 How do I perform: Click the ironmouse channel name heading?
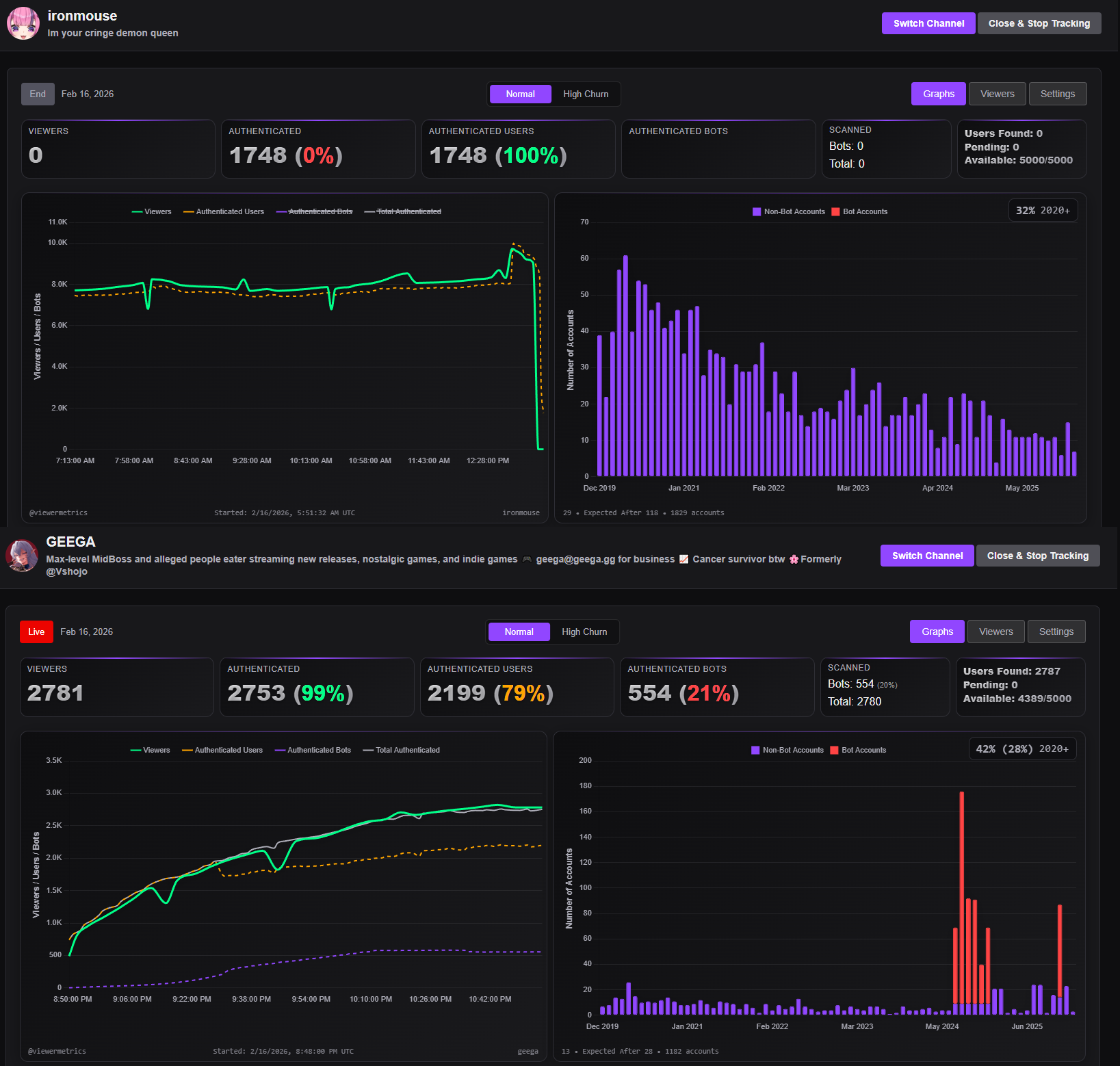click(82, 16)
